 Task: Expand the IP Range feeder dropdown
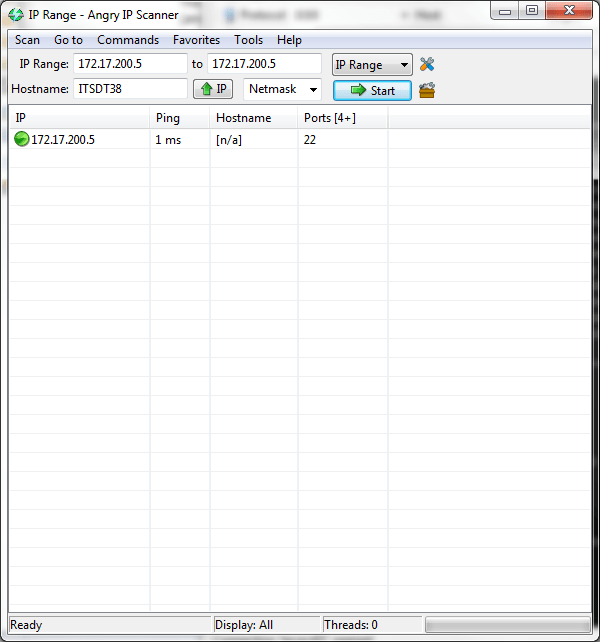point(372,65)
